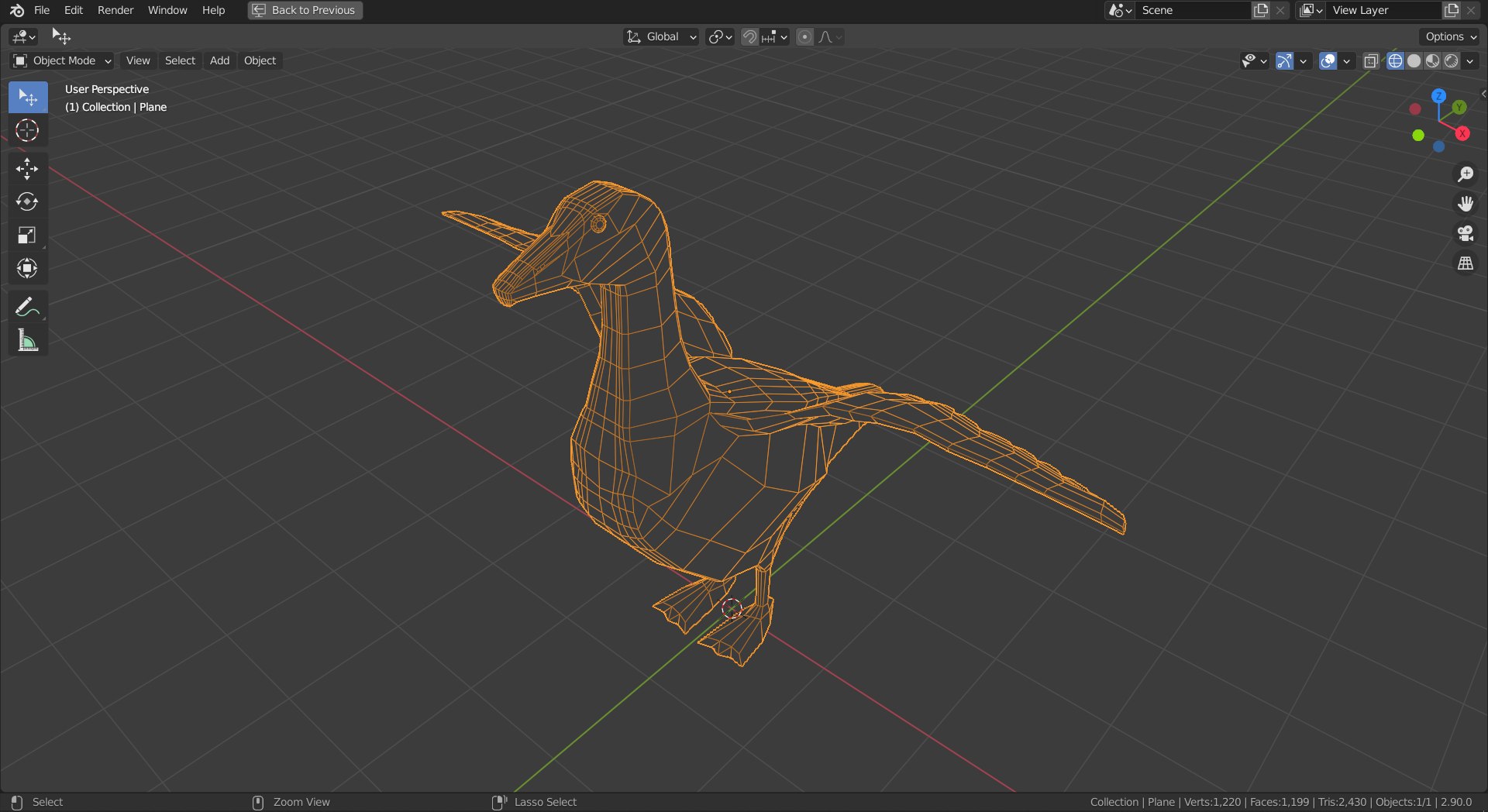
Task: Open proportional editing falloff curve
Action: pyautogui.click(x=830, y=36)
